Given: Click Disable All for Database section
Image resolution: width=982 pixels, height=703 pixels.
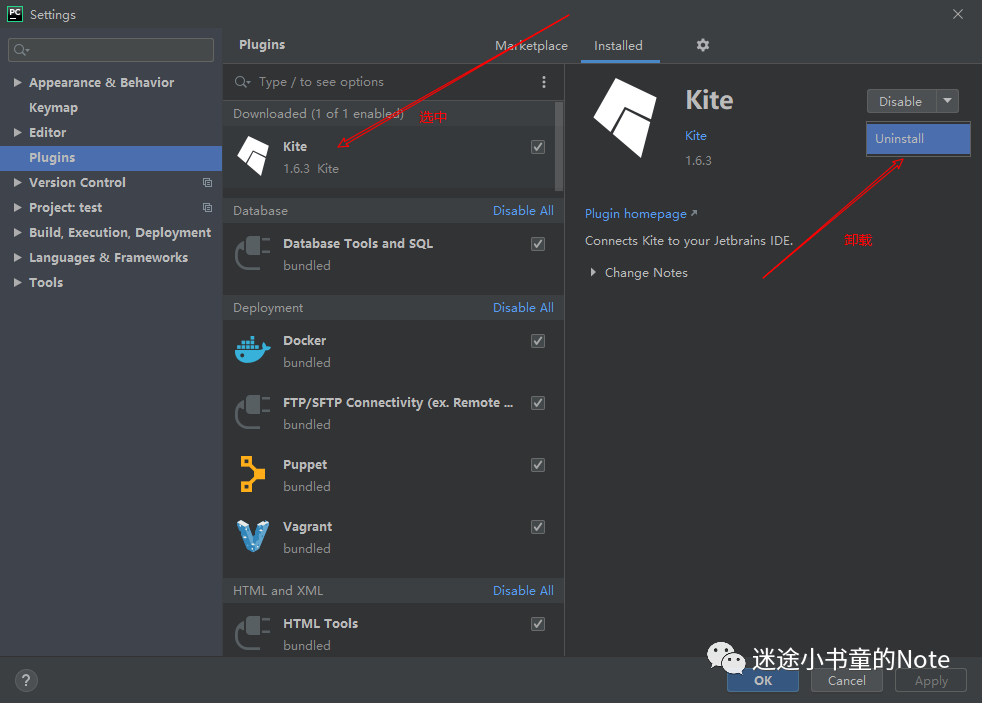Looking at the screenshot, I should [523, 211].
